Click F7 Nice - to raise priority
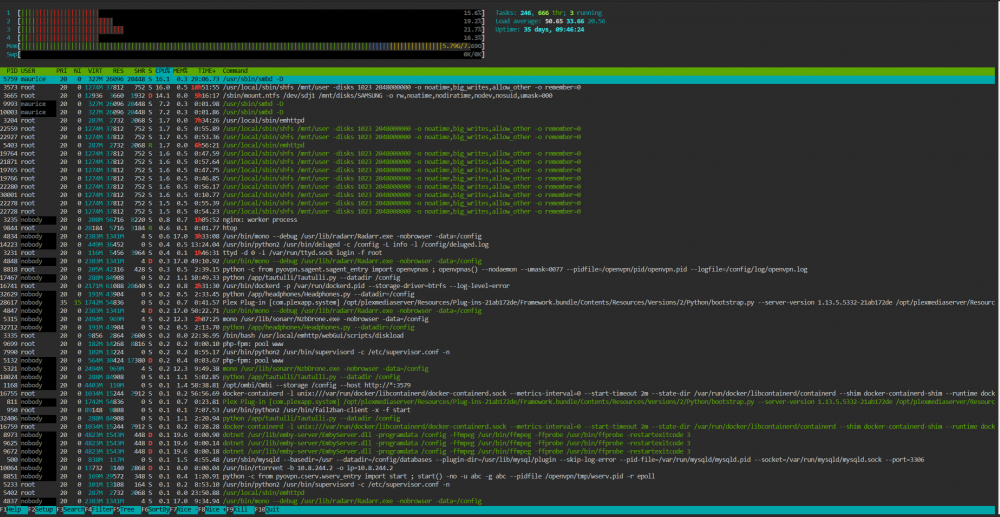Viewport: 1000px width, 517px height. (182, 509)
